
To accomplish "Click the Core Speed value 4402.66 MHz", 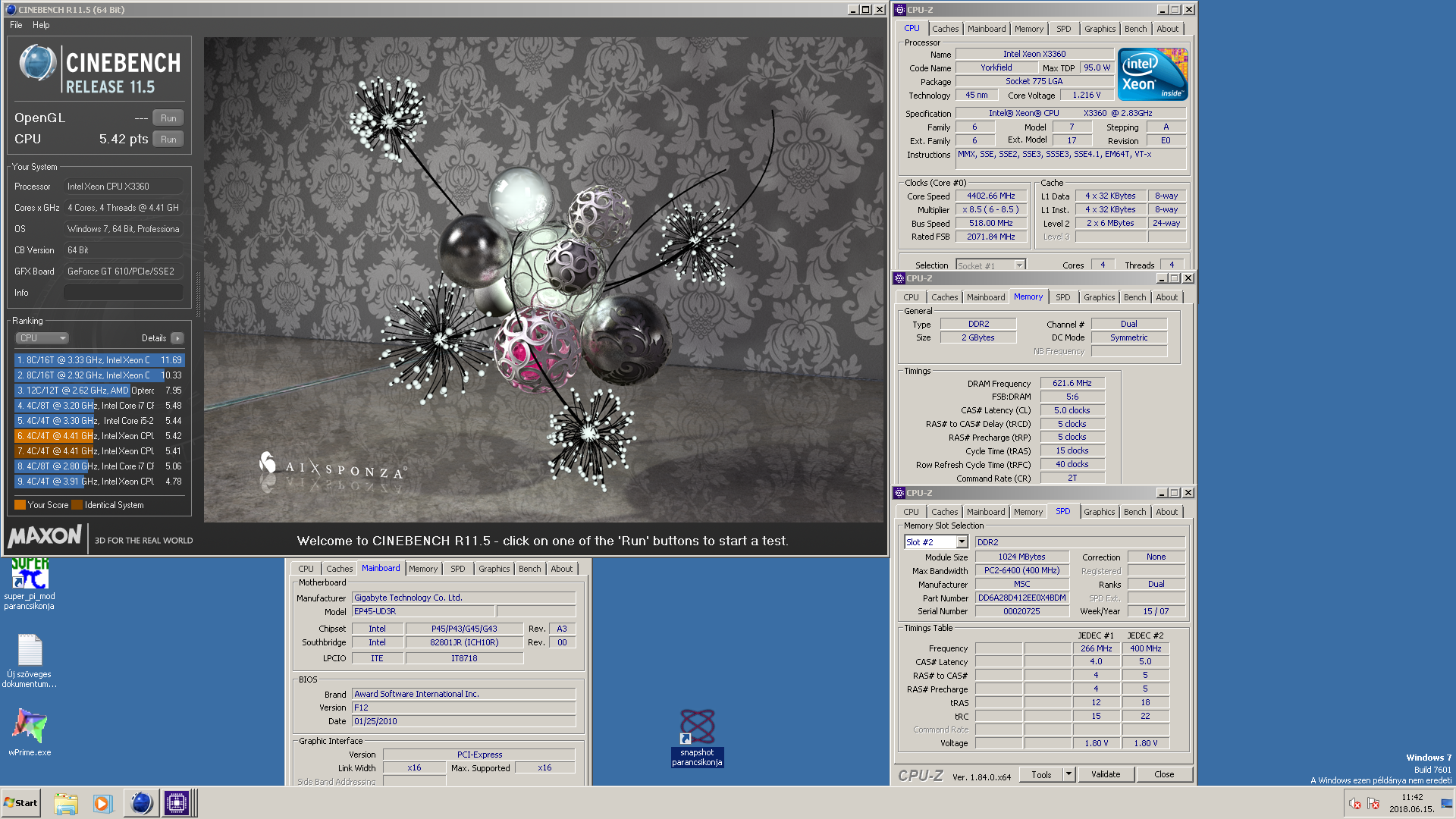I will (x=991, y=196).
